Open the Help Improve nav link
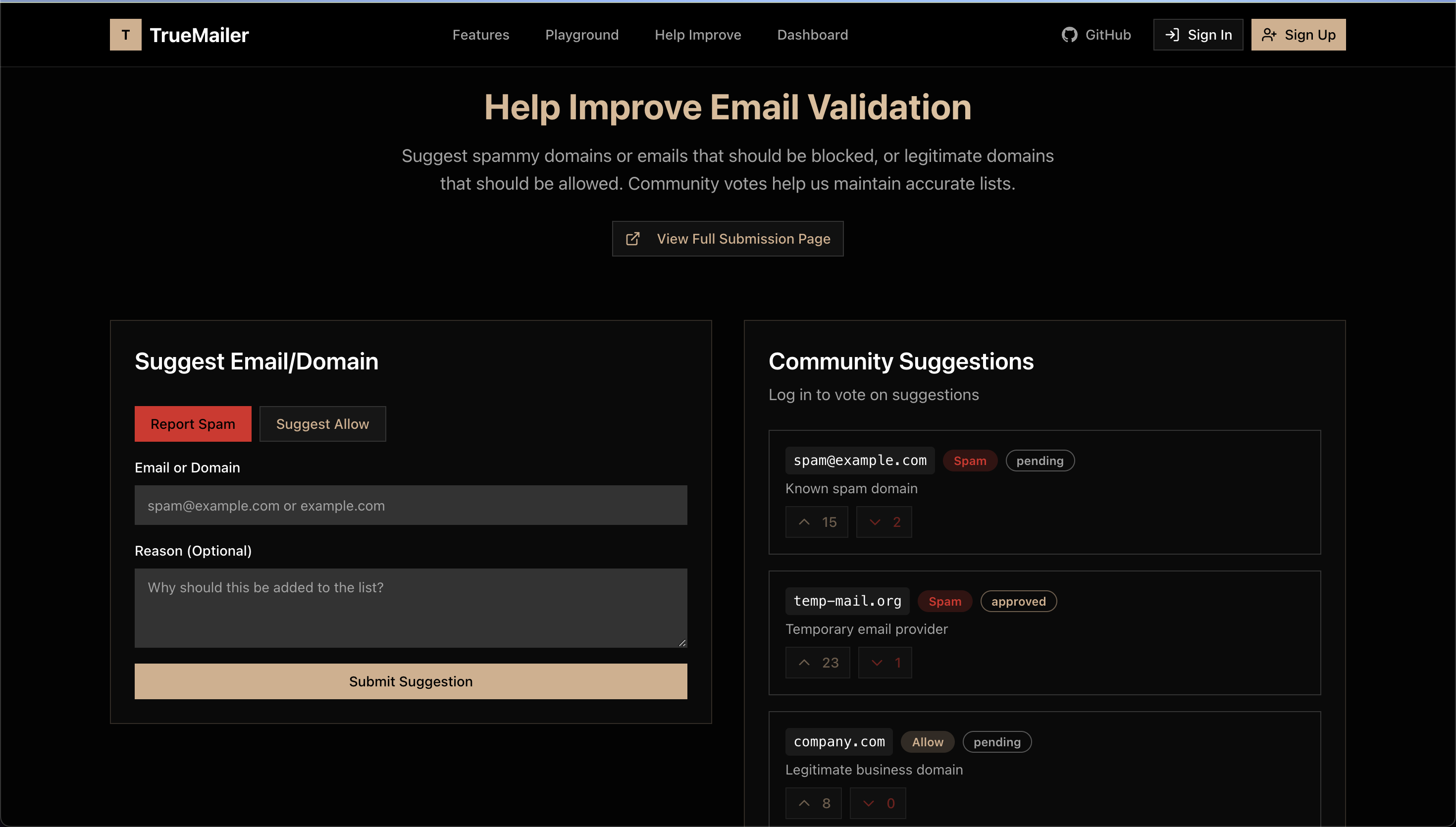The image size is (1456, 827). point(697,35)
